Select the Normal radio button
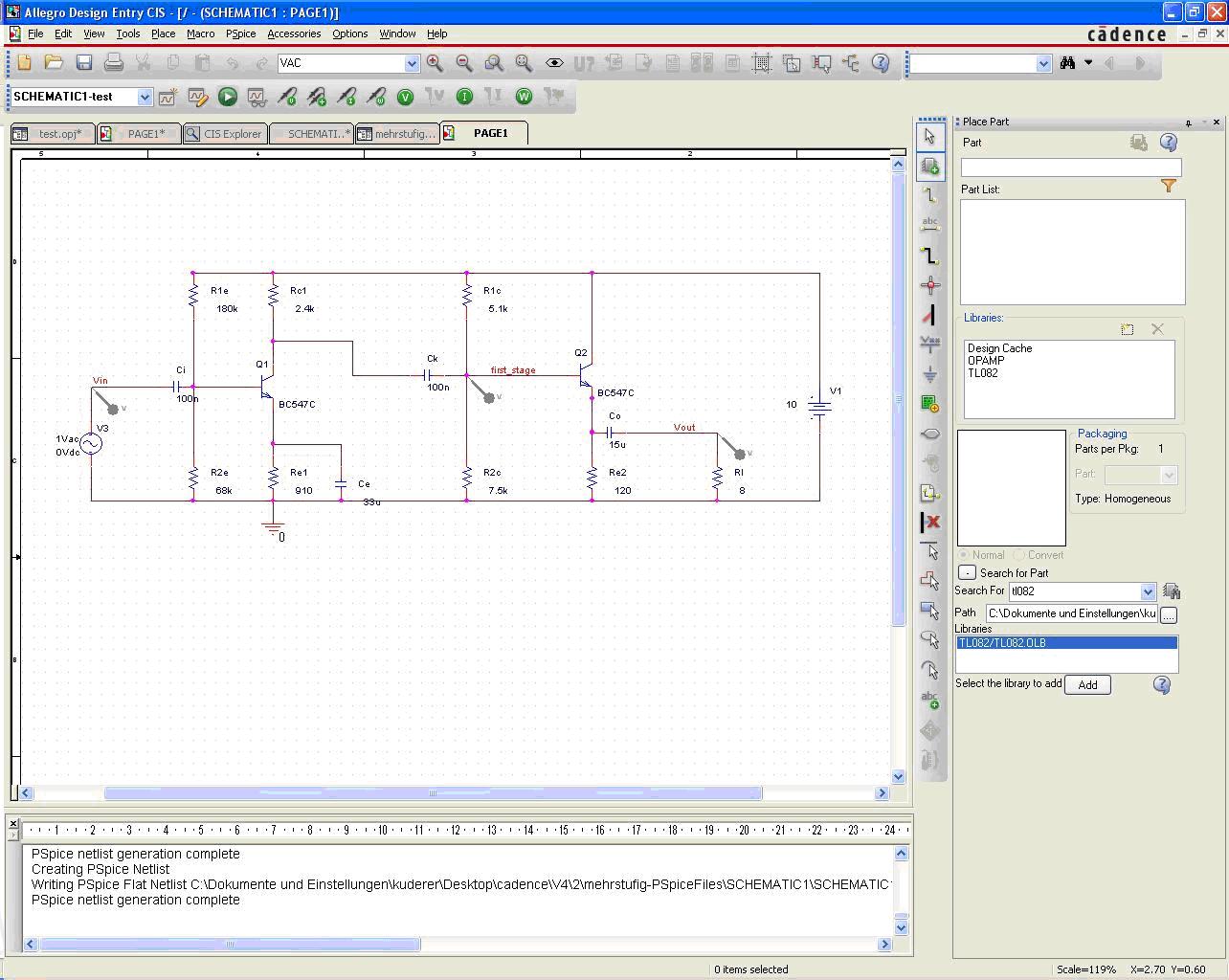 point(964,555)
